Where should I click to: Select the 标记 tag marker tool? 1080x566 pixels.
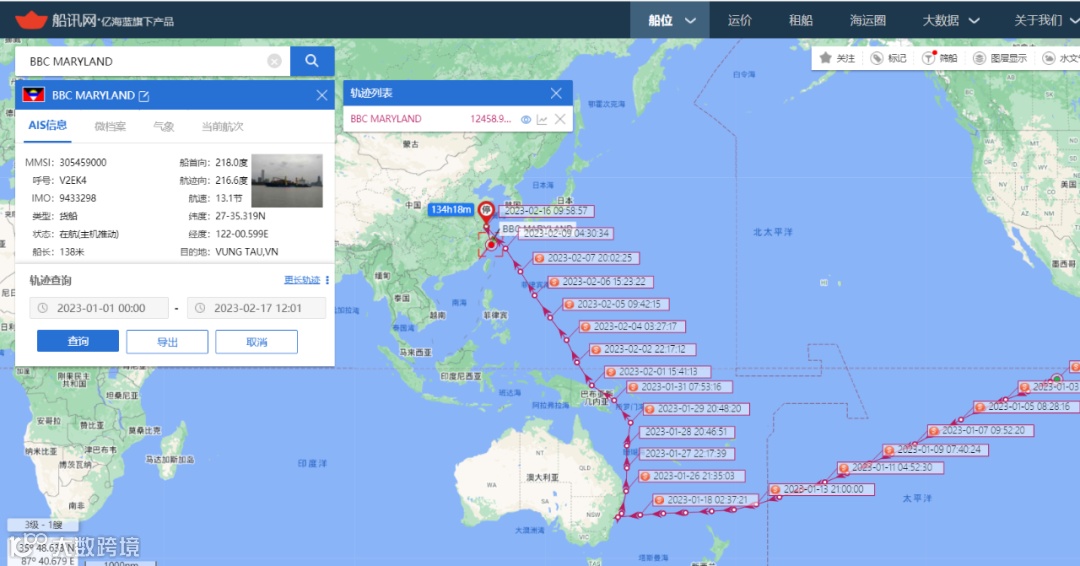click(x=889, y=58)
